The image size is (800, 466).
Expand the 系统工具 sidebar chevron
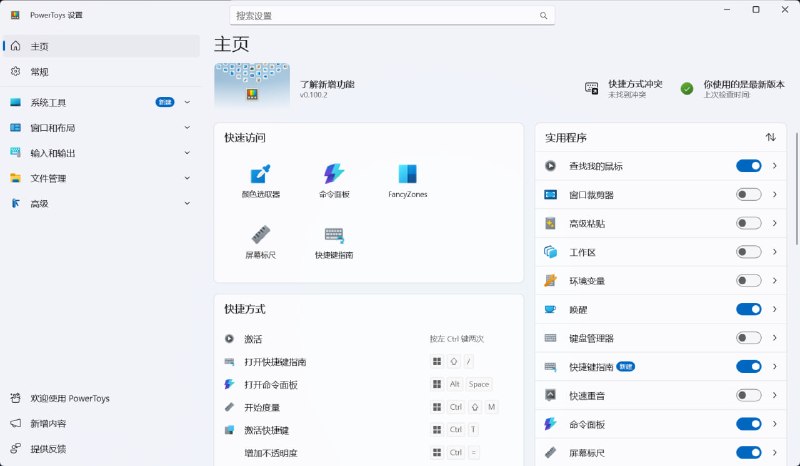187,102
